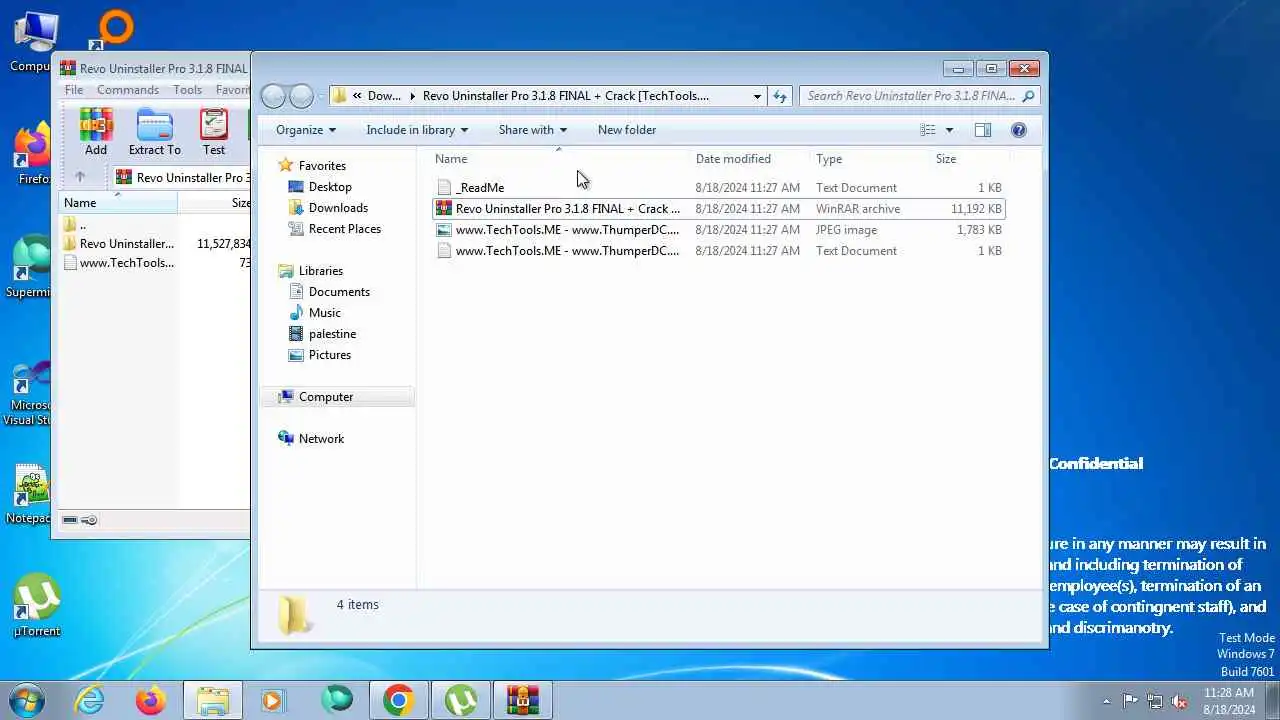1280x720 pixels.
Task: Open the Orbit shortcut icon on the desktop
Action: point(114,28)
